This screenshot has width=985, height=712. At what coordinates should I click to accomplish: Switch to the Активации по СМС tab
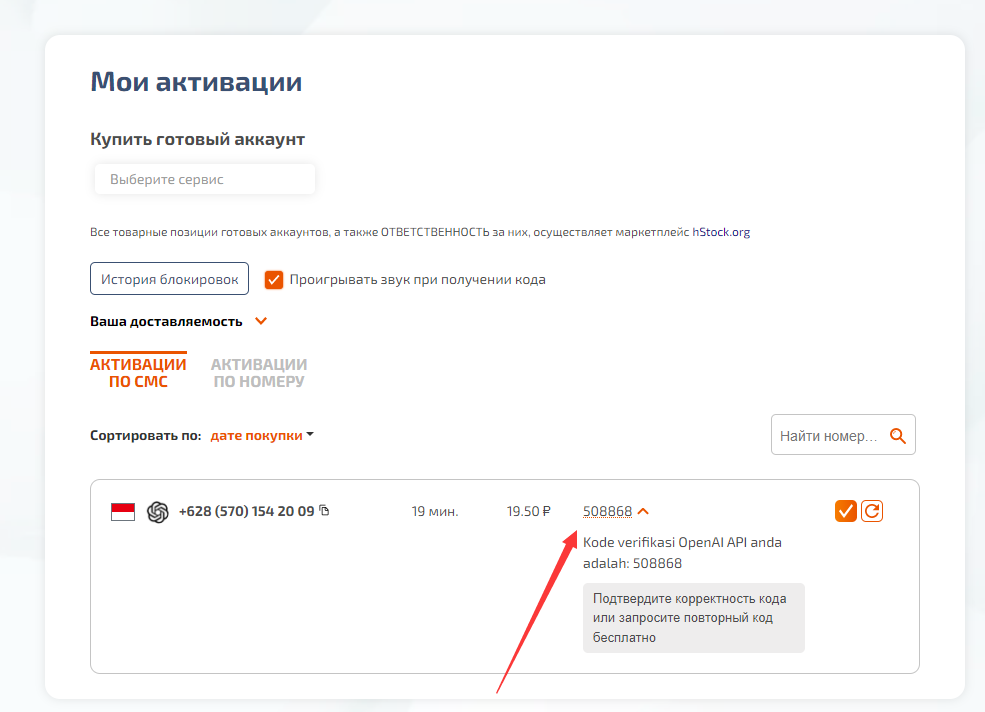[x=138, y=373]
